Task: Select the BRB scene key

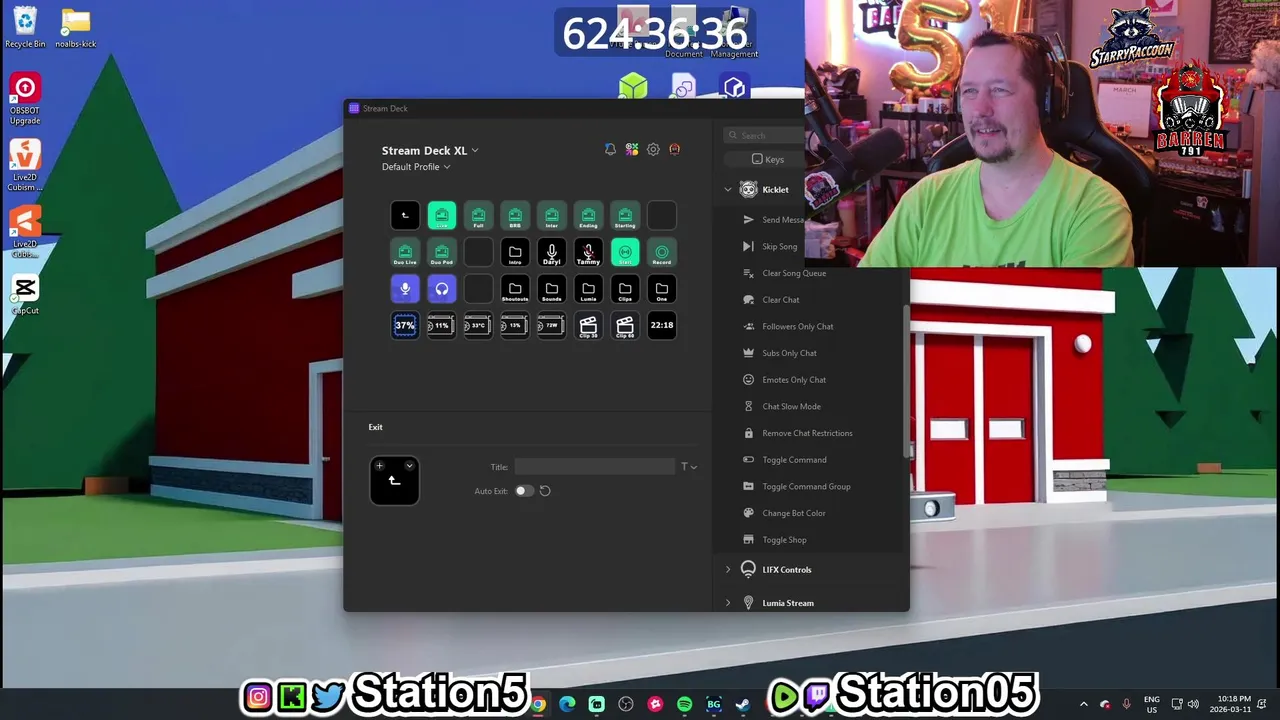Action: [x=515, y=215]
